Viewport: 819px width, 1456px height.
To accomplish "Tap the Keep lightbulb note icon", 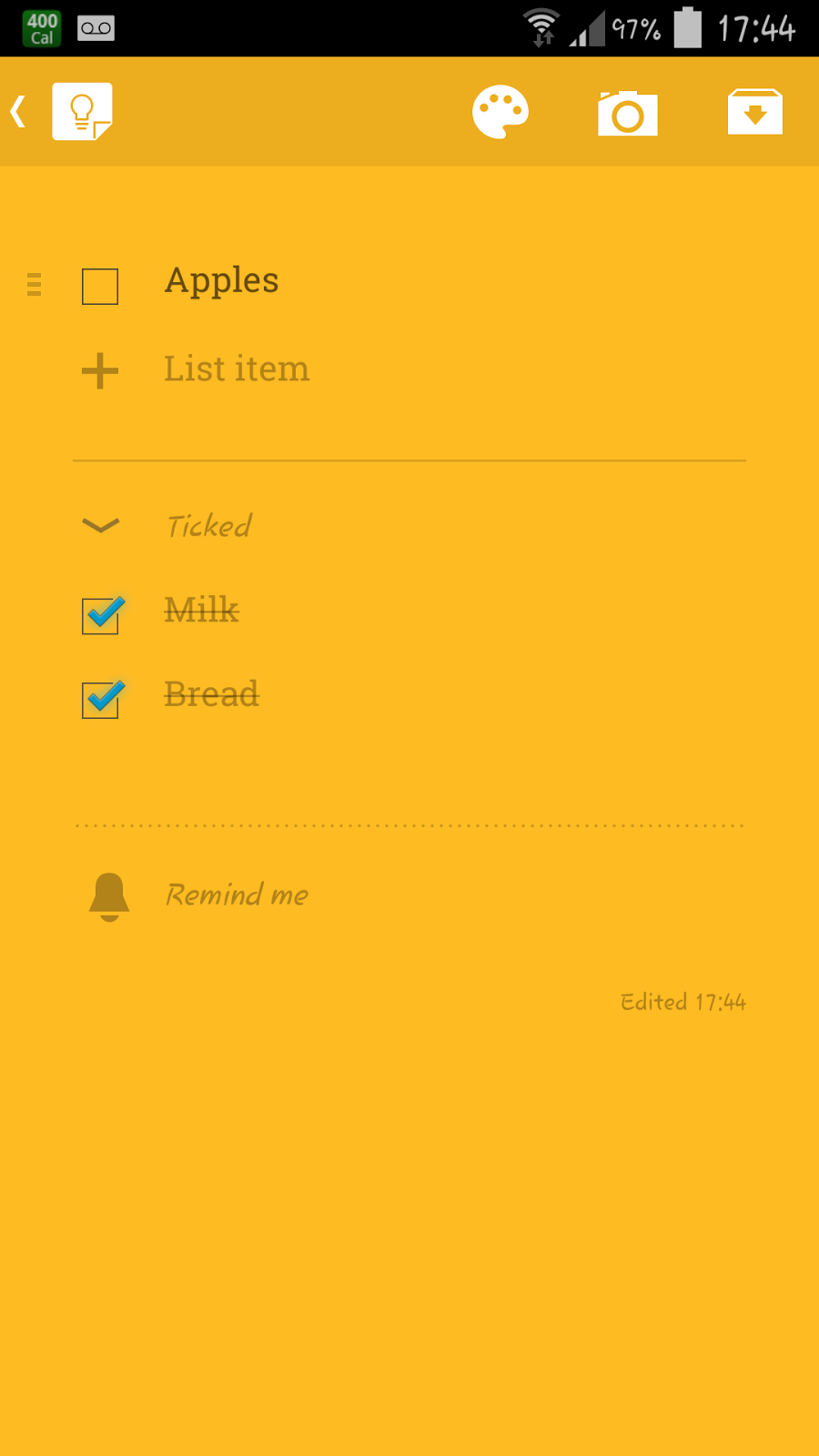I will tap(82, 111).
